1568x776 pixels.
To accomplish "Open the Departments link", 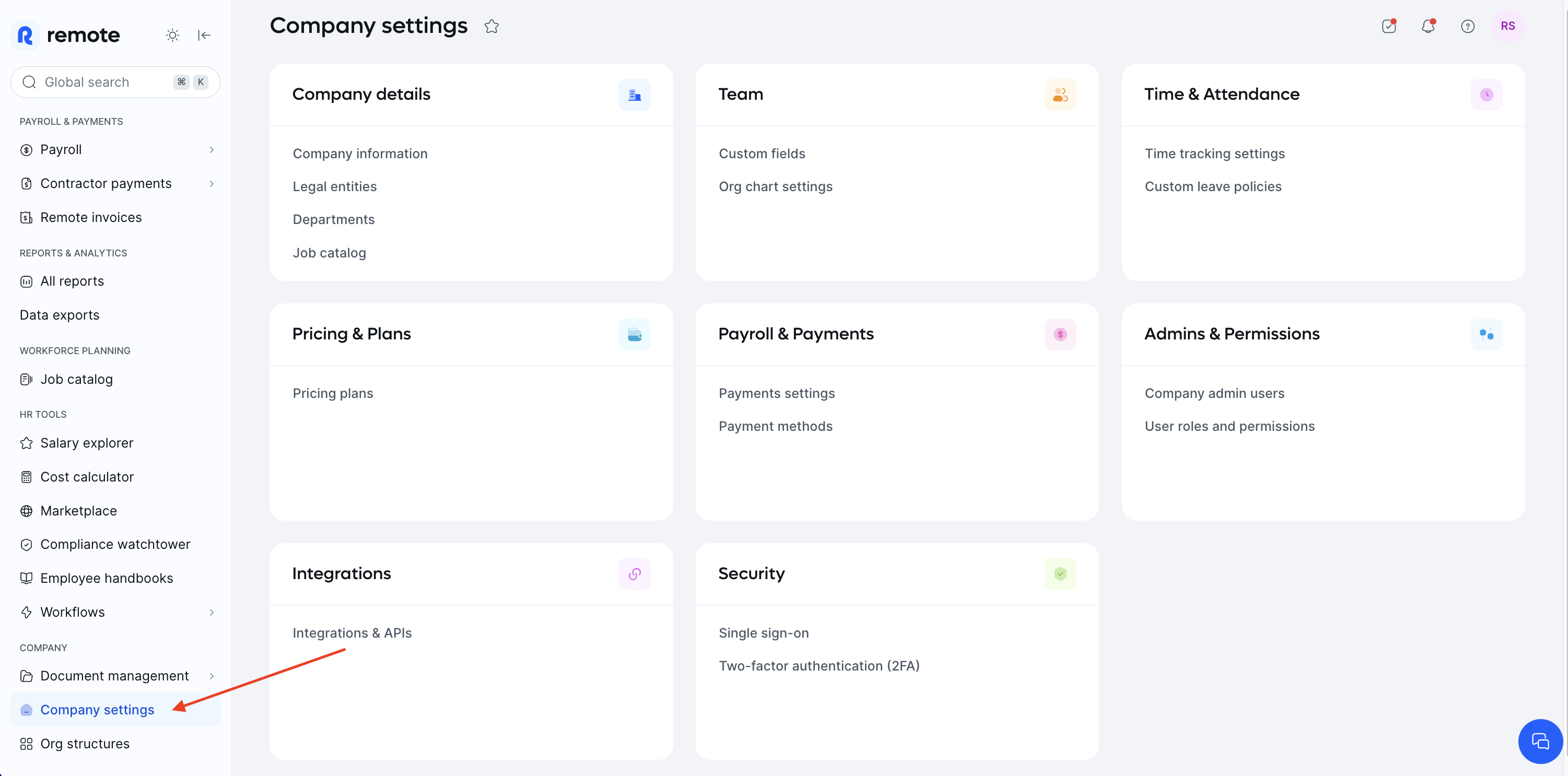I will pyautogui.click(x=334, y=220).
